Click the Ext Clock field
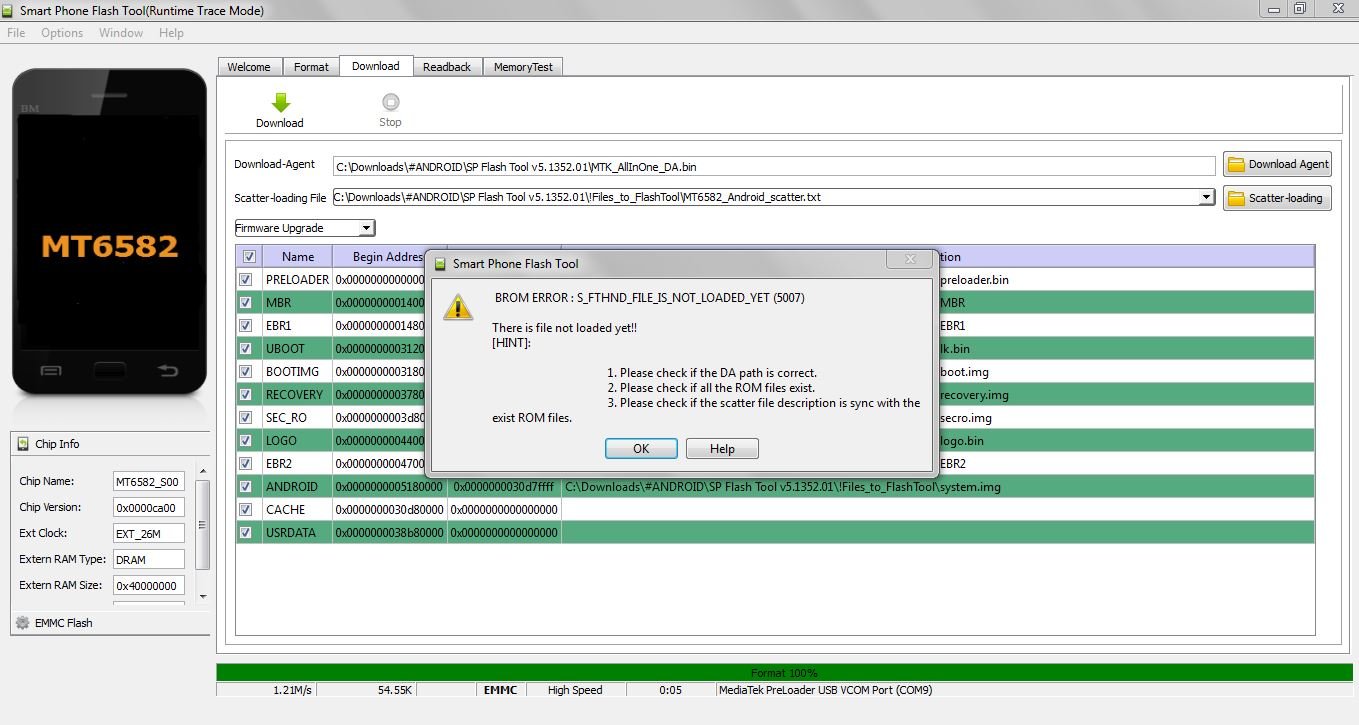 coord(149,533)
